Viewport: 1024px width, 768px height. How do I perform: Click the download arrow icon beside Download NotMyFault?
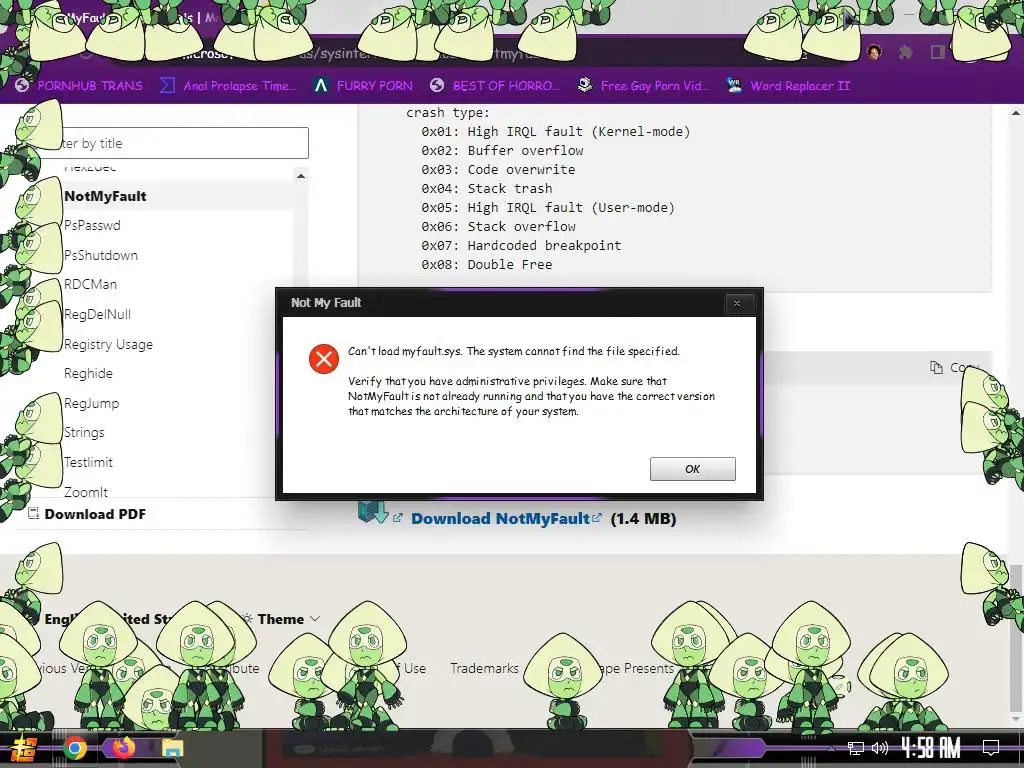point(374,513)
